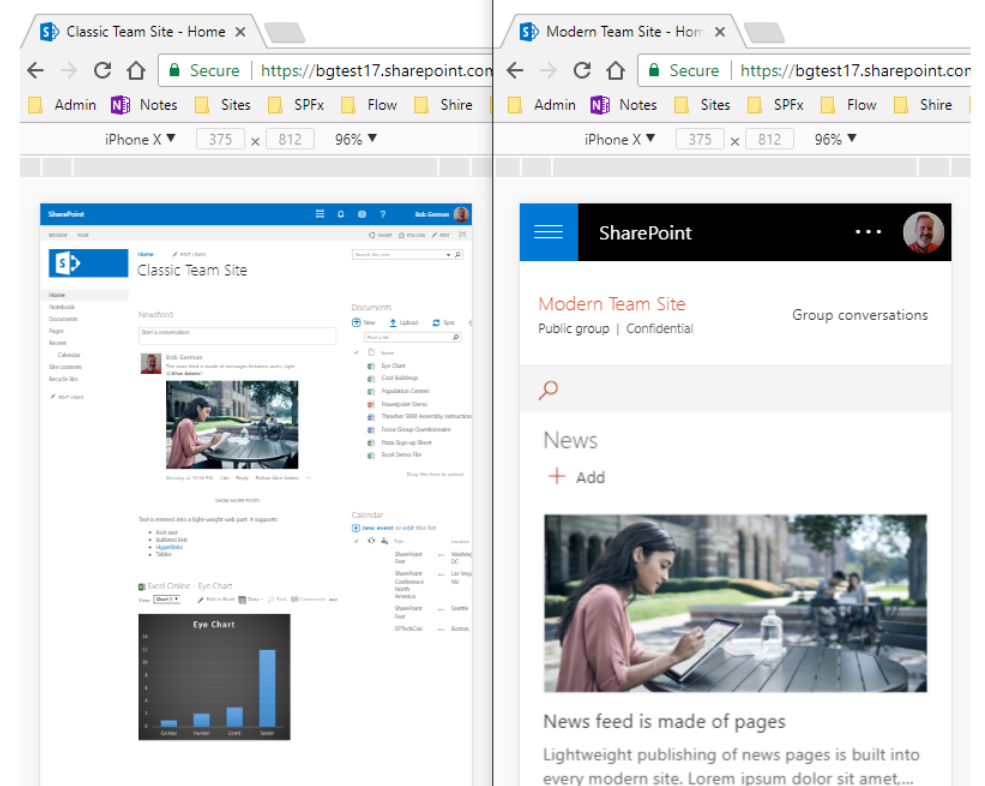Click the New document icon in Documents
985x786 pixels.
click(356, 322)
